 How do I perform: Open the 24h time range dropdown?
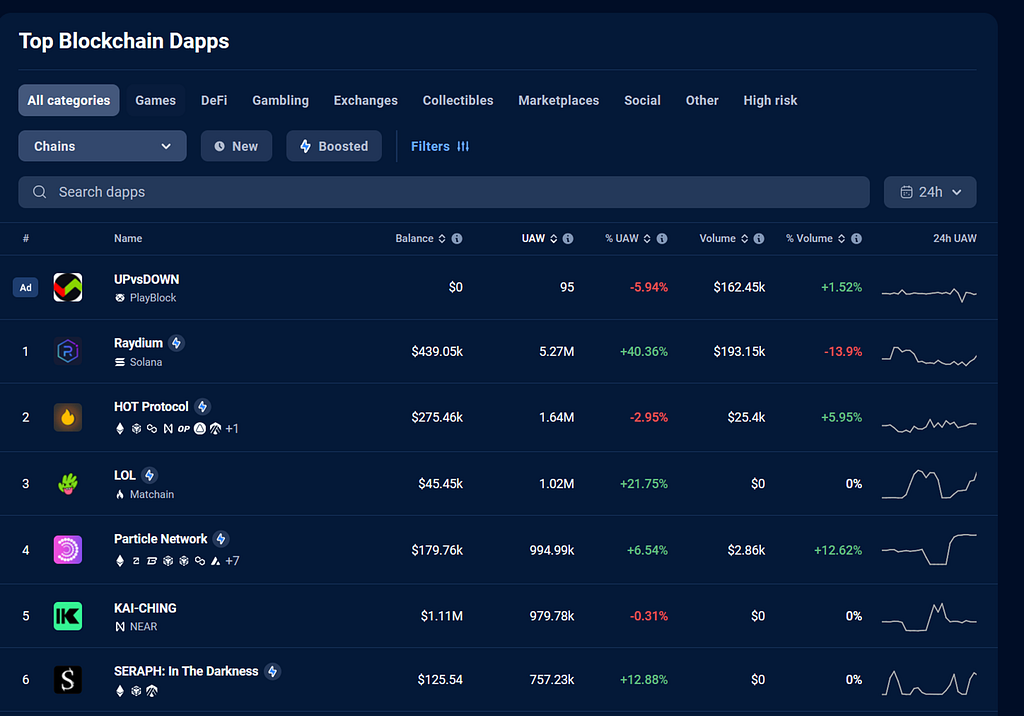point(930,192)
